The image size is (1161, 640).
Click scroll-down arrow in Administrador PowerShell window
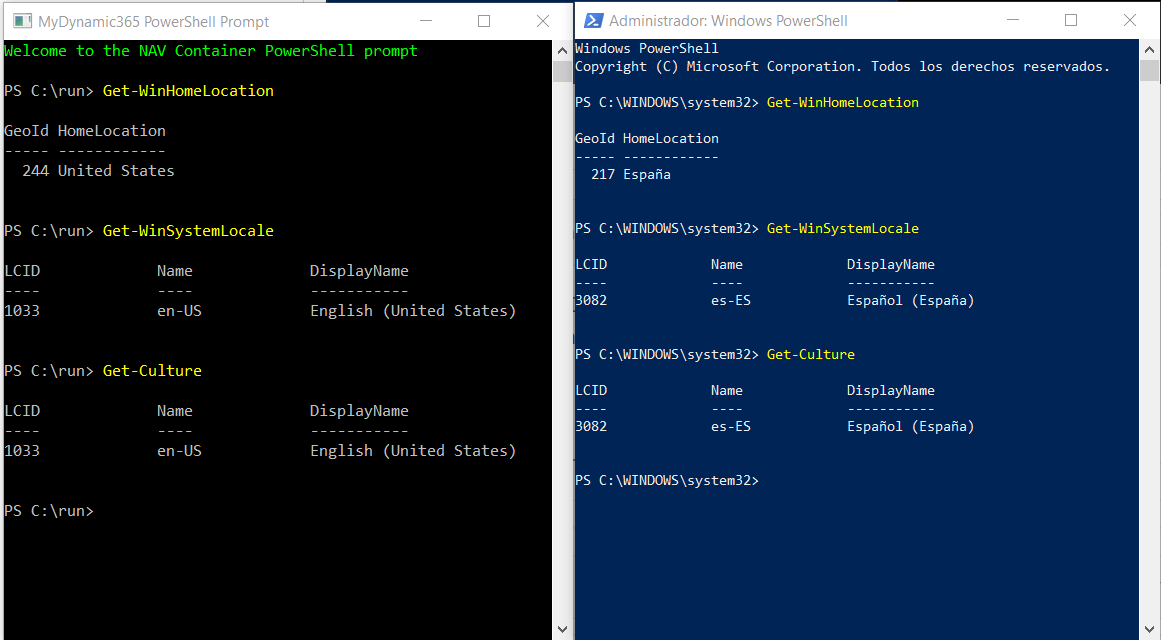(x=1149, y=630)
